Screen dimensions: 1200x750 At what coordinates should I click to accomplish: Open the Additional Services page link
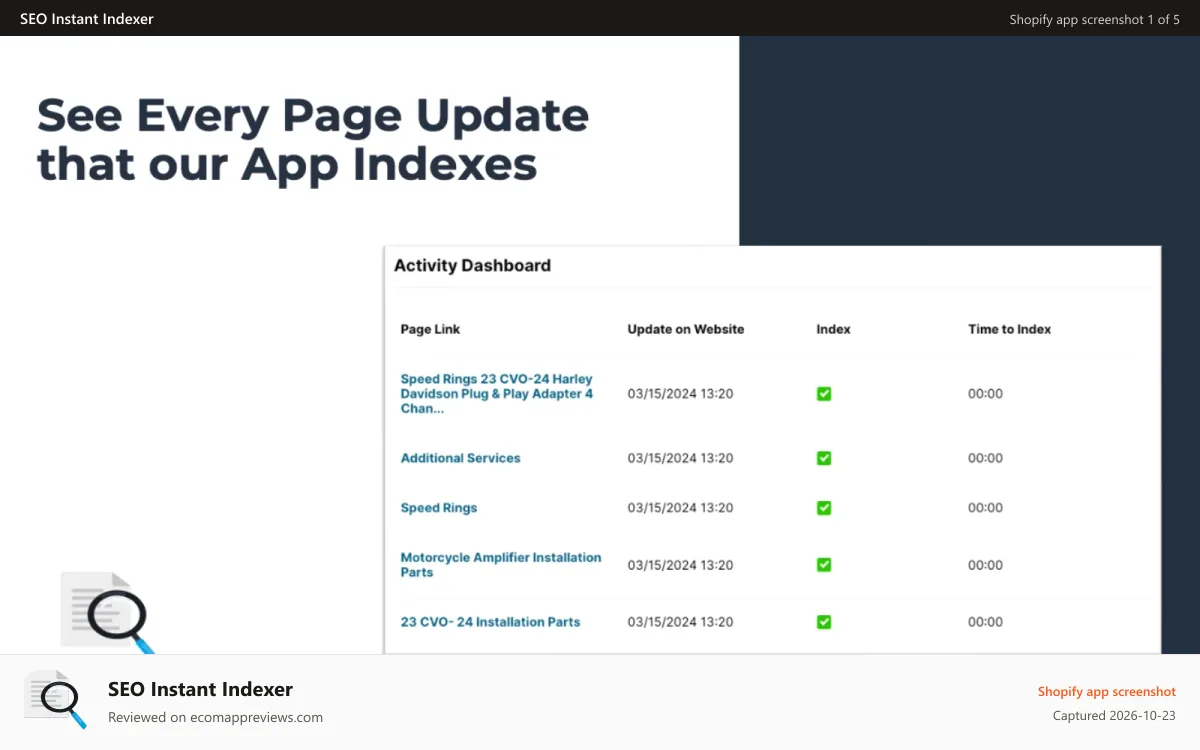461,458
